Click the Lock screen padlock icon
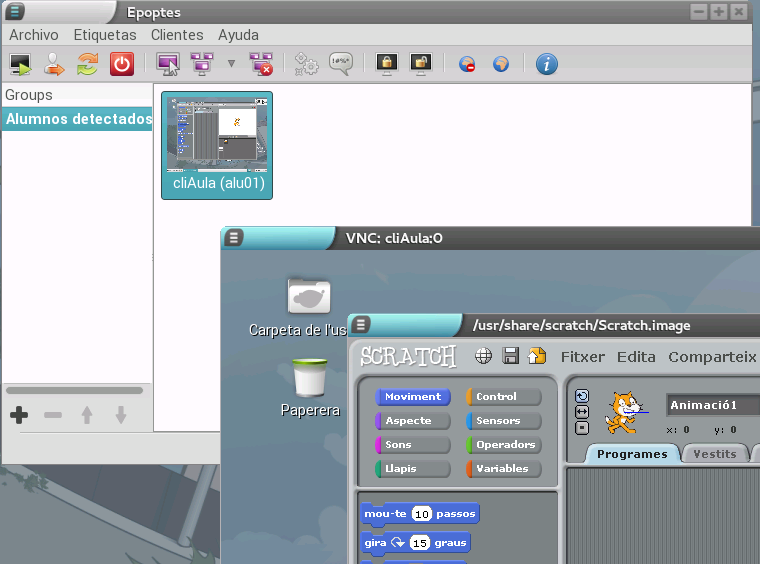The height and width of the screenshot is (564, 760). click(387, 64)
